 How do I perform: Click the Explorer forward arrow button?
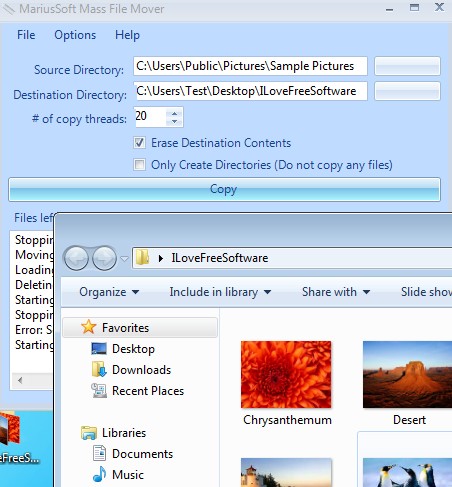click(104, 258)
